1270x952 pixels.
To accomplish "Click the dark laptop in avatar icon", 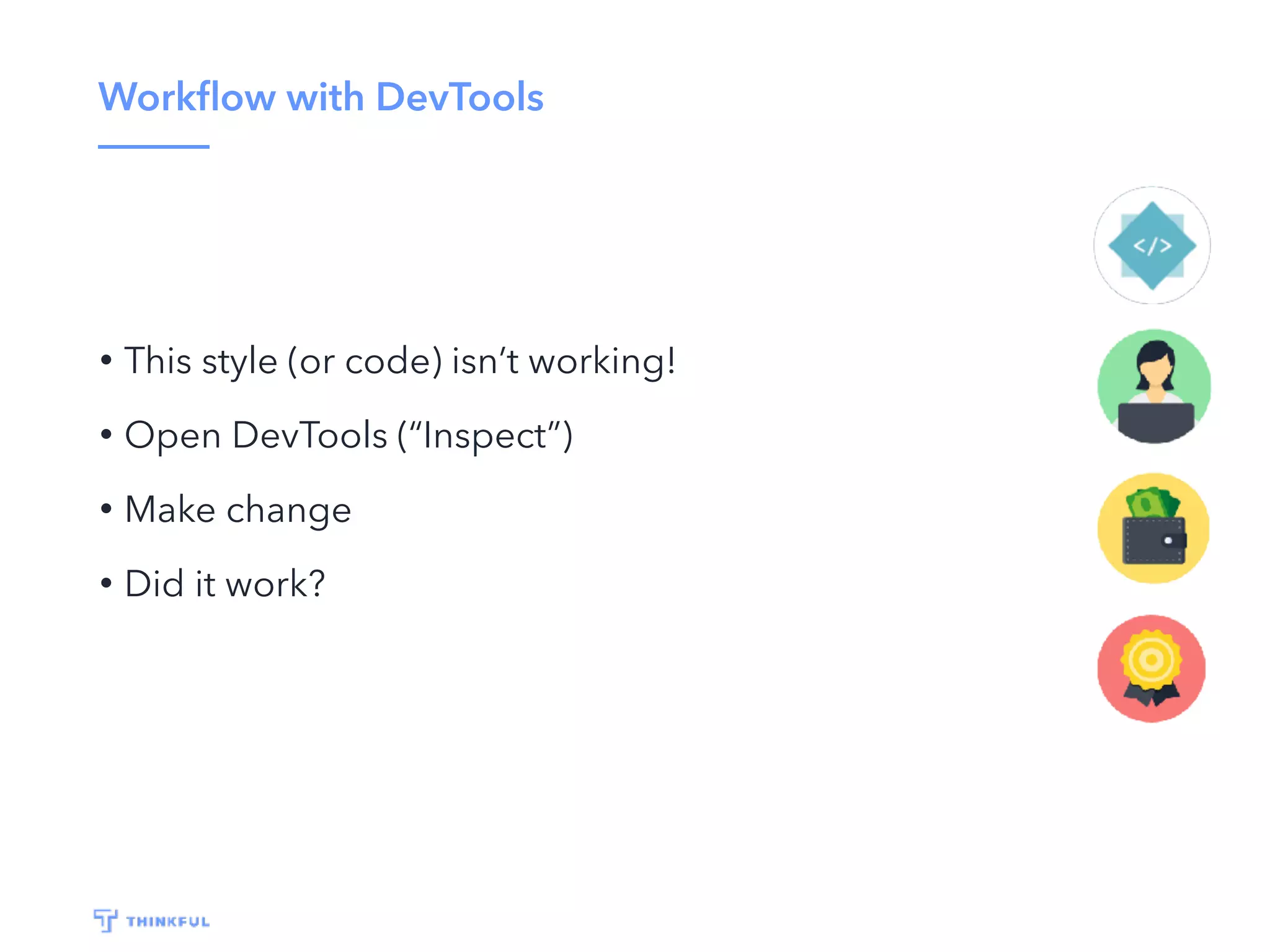I will tap(1155, 421).
